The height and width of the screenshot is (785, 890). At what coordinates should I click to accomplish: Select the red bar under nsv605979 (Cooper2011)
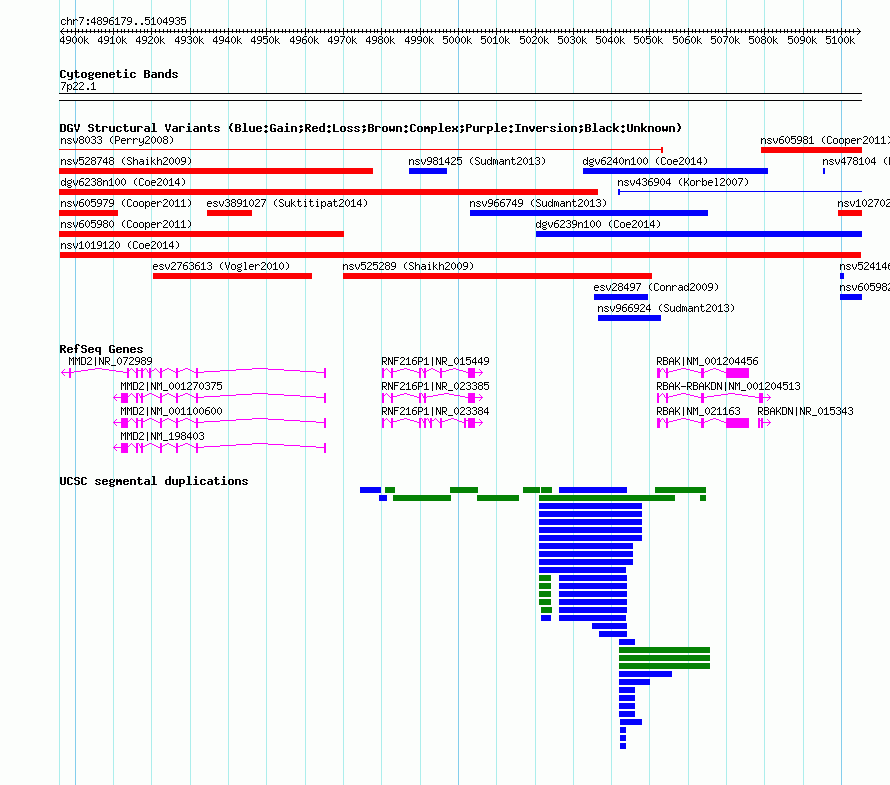89,213
